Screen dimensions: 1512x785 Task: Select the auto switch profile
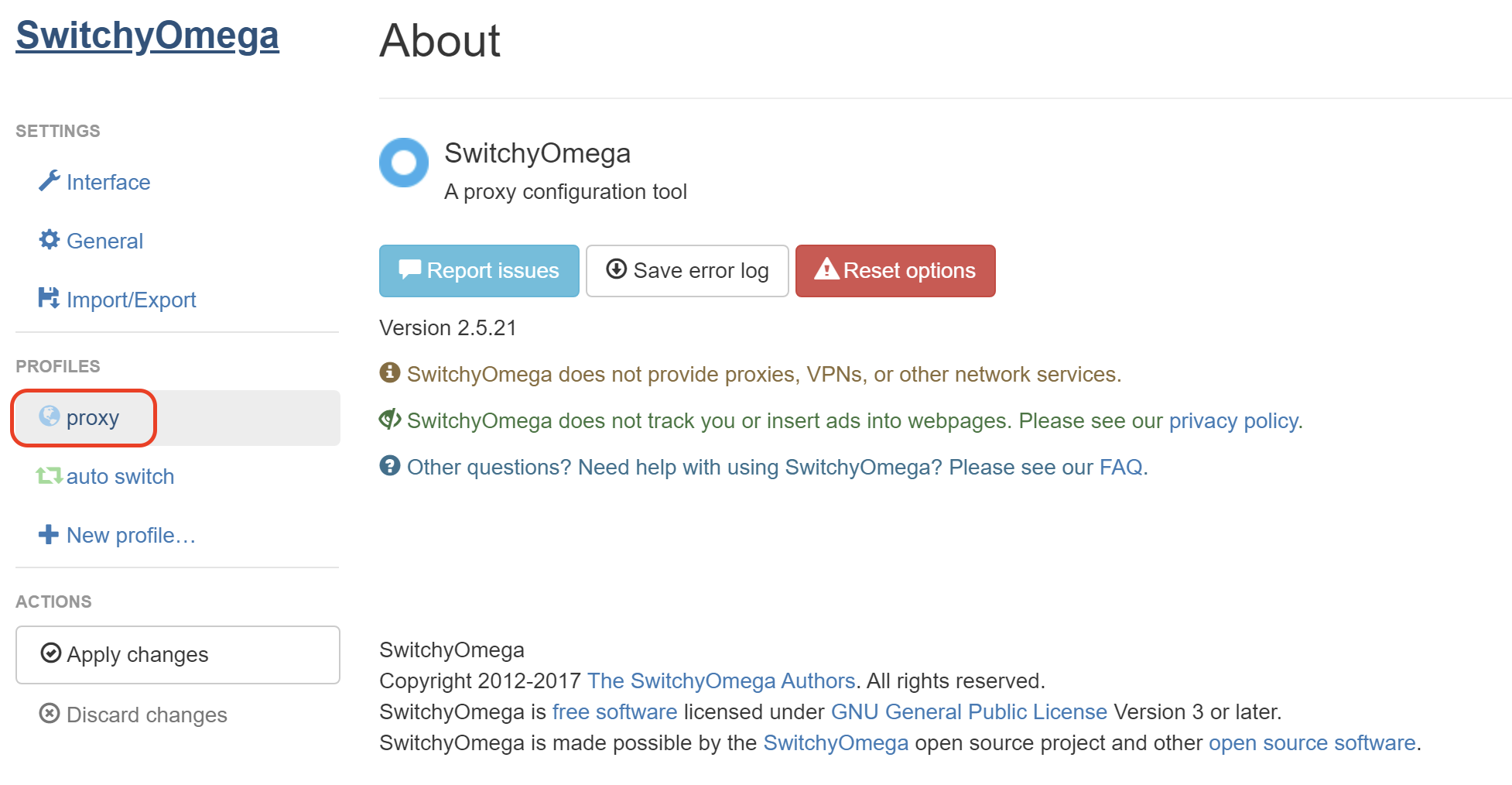coord(120,476)
